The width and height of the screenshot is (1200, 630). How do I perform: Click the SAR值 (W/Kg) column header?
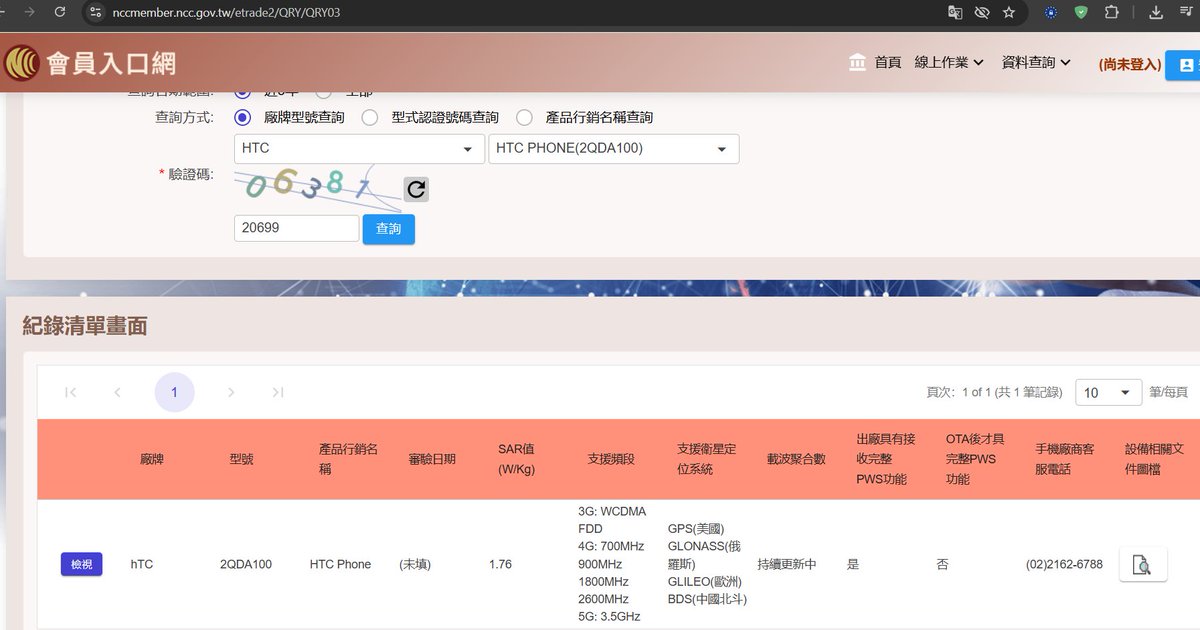[x=518, y=459]
